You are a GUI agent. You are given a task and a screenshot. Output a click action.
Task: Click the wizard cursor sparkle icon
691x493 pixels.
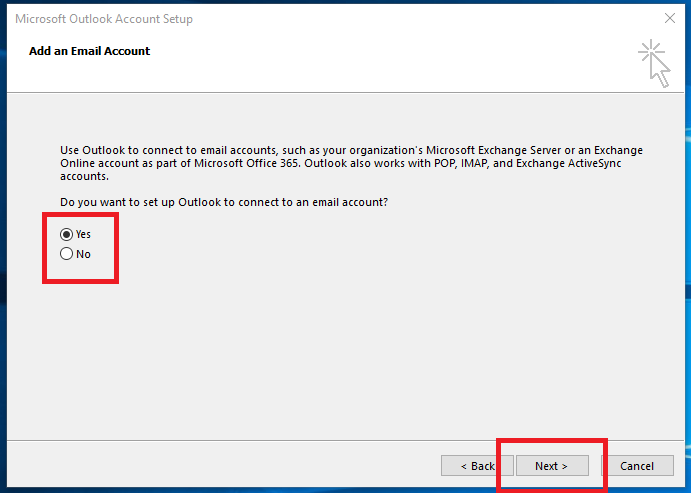click(x=654, y=63)
